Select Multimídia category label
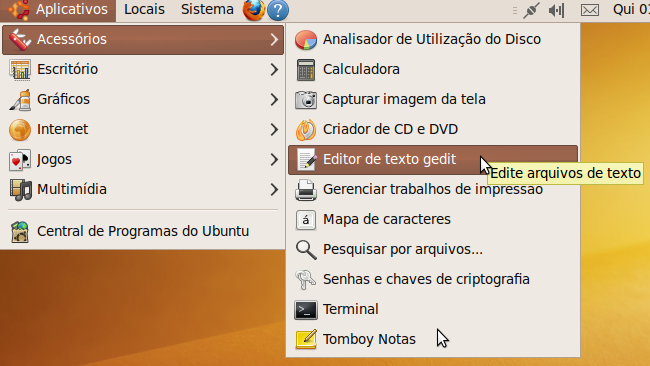Screen dimensions: 650x366 click(x=72, y=189)
